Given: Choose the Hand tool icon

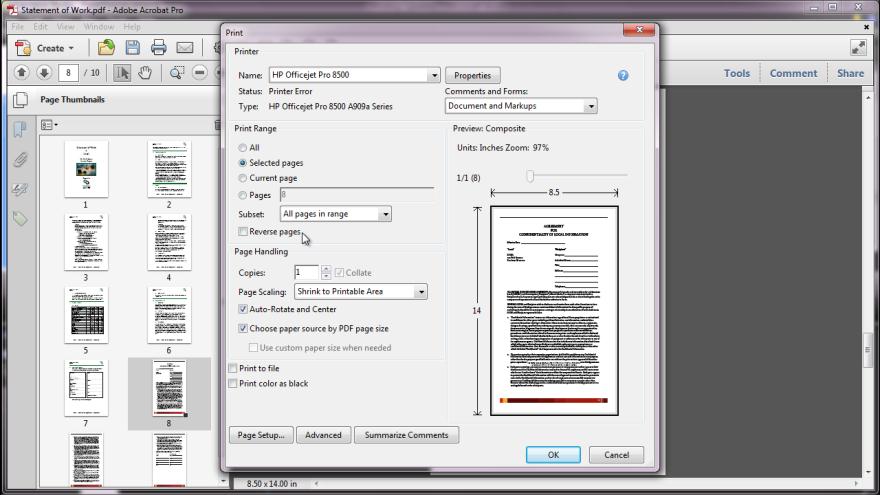Looking at the screenshot, I should coord(145,72).
